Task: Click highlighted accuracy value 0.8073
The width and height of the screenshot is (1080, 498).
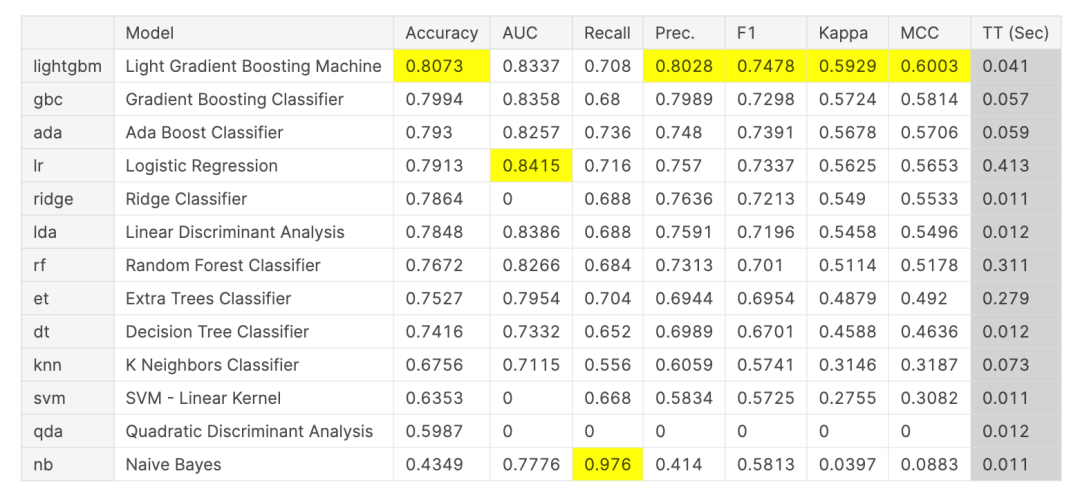Action: point(434,66)
